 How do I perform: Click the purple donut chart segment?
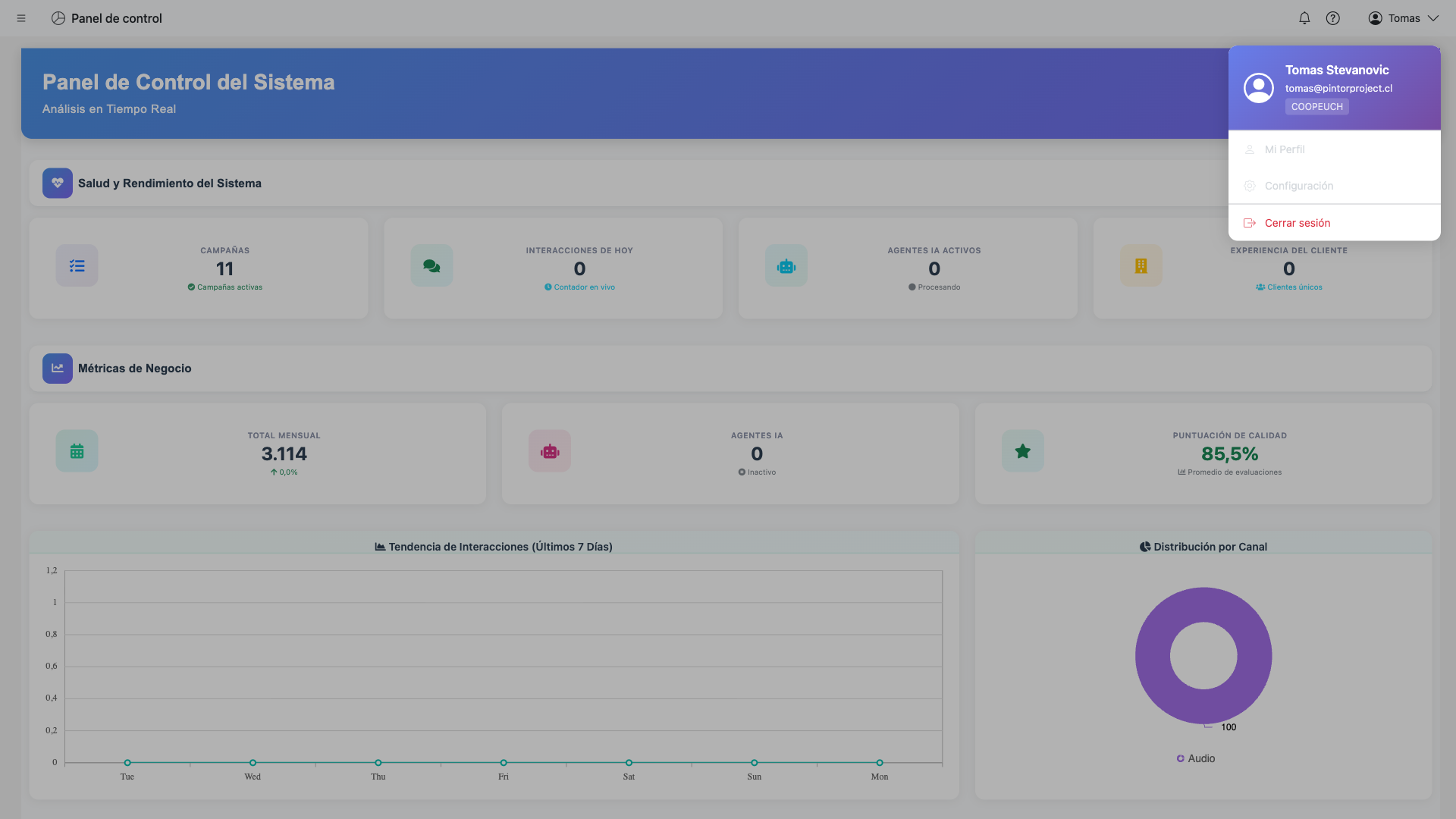click(1153, 656)
